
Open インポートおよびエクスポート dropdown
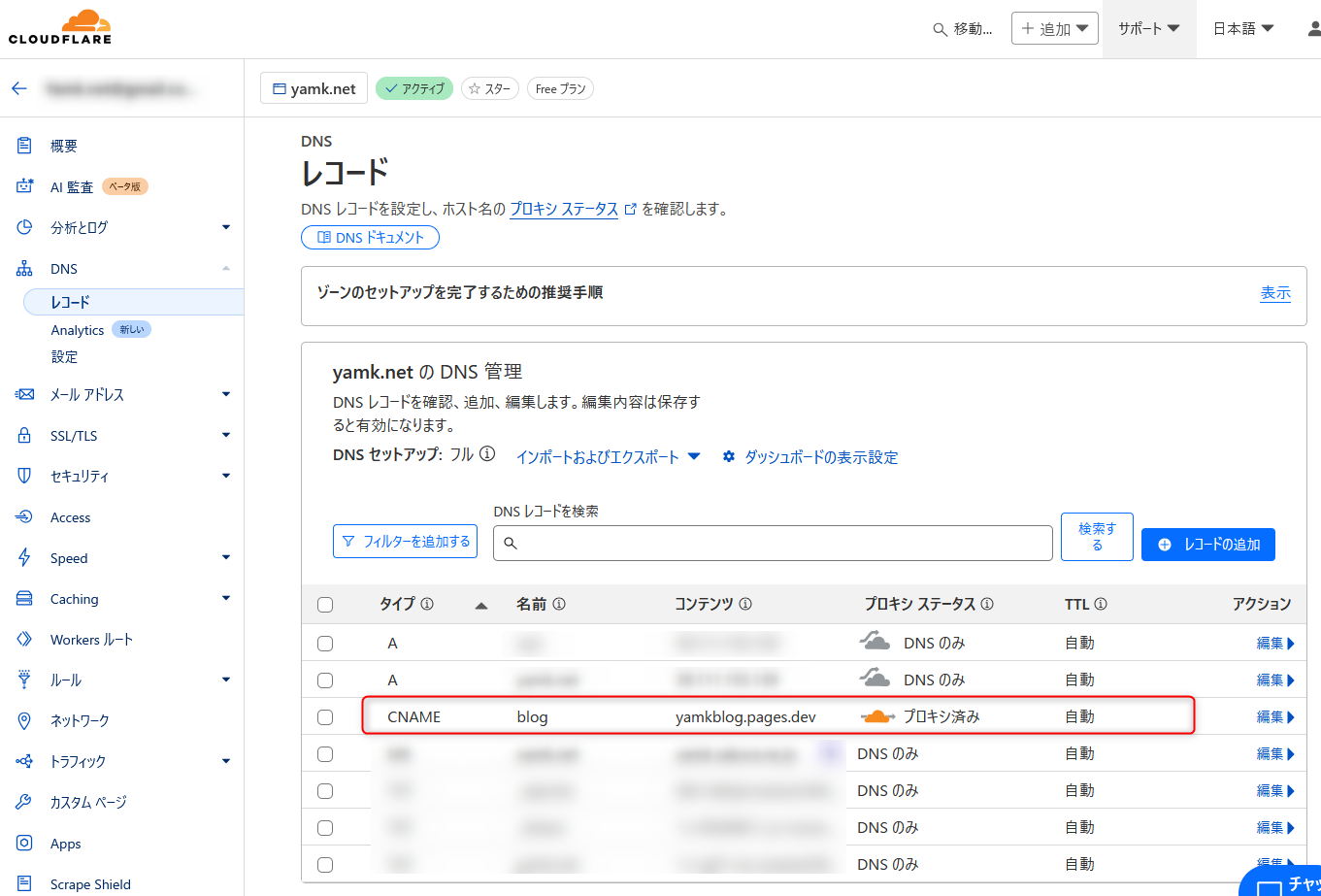coord(609,457)
